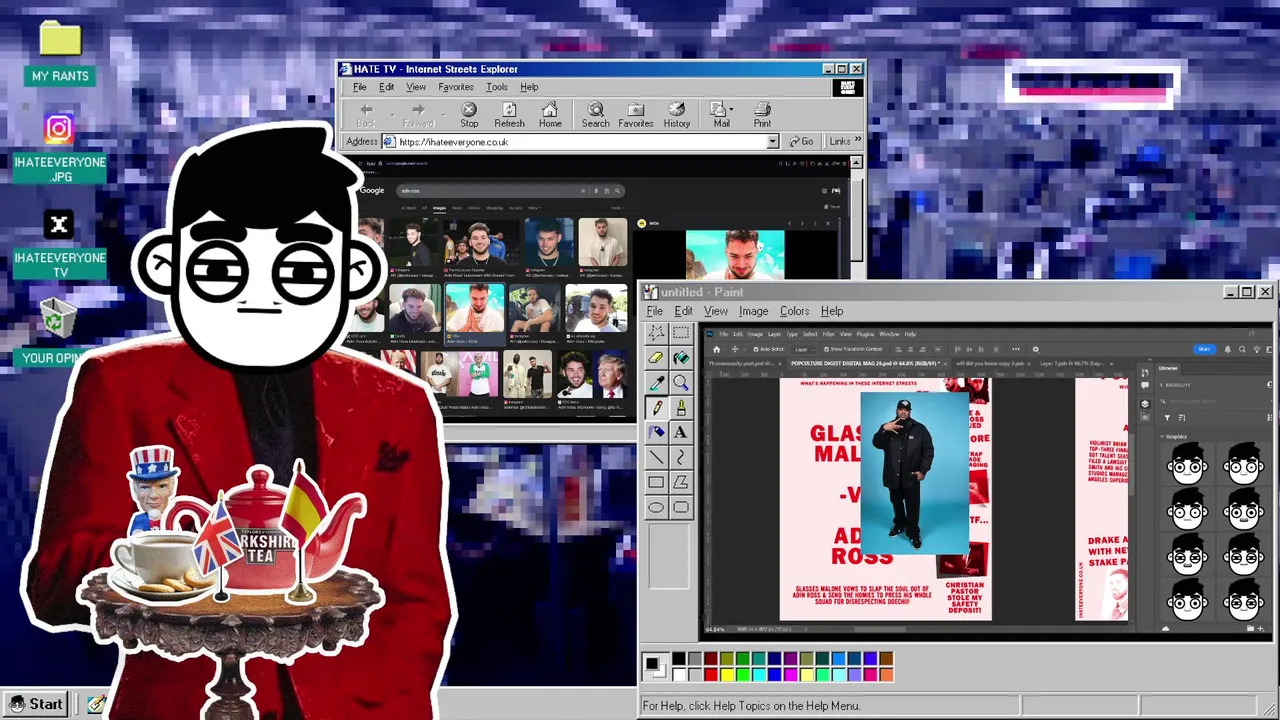Click Refresh in the Explorer toolbar

pyautogui.click(x=509, y=115)
